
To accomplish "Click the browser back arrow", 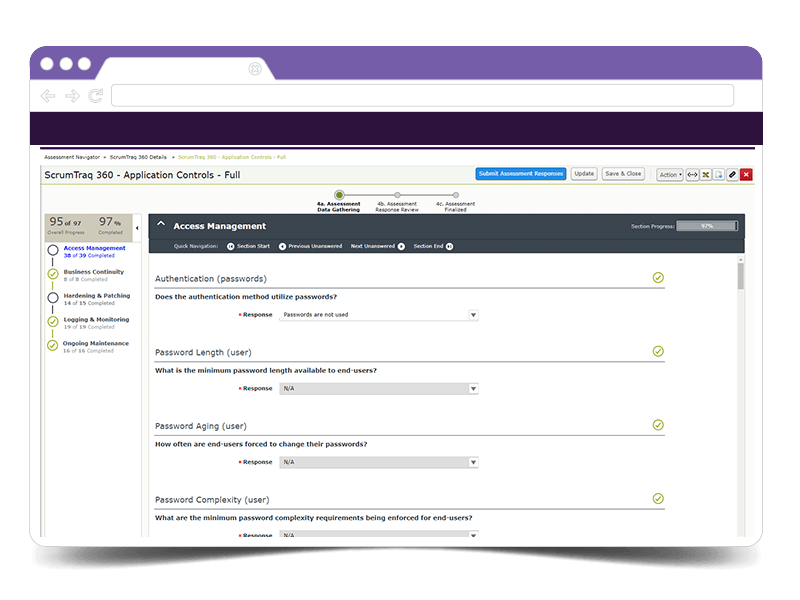I will pyautogui.click(x=48, y=96).
